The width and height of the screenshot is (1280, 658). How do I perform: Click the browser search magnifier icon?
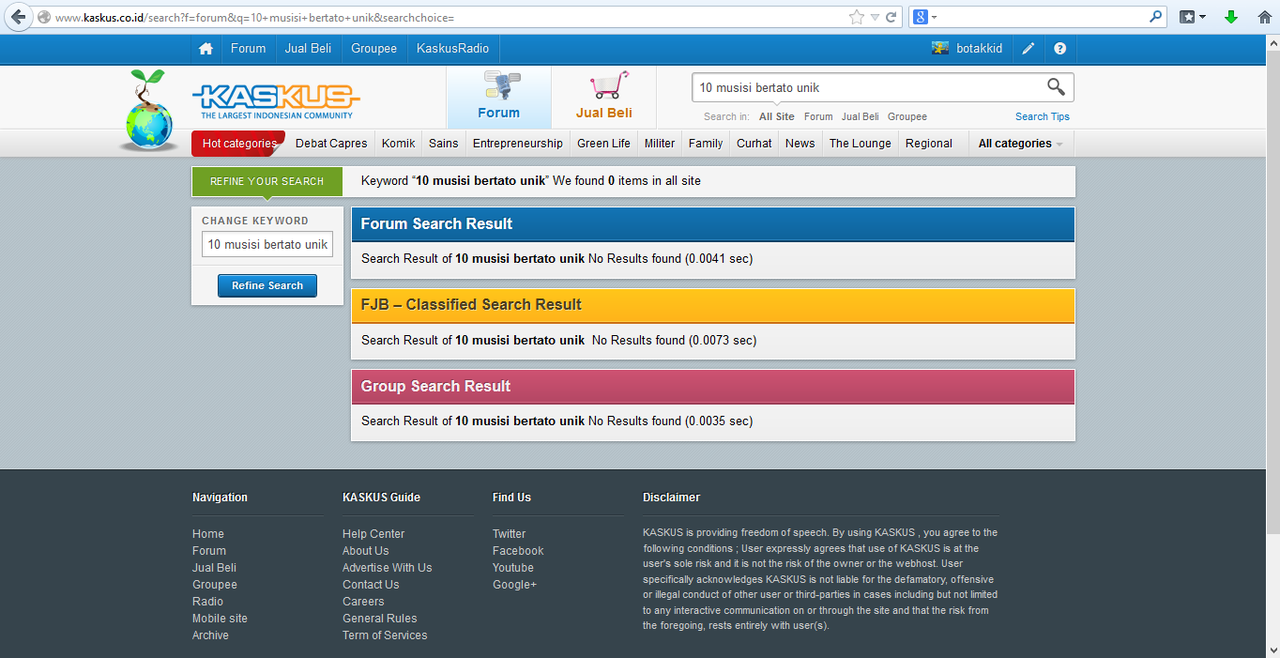click(1156, 17)
